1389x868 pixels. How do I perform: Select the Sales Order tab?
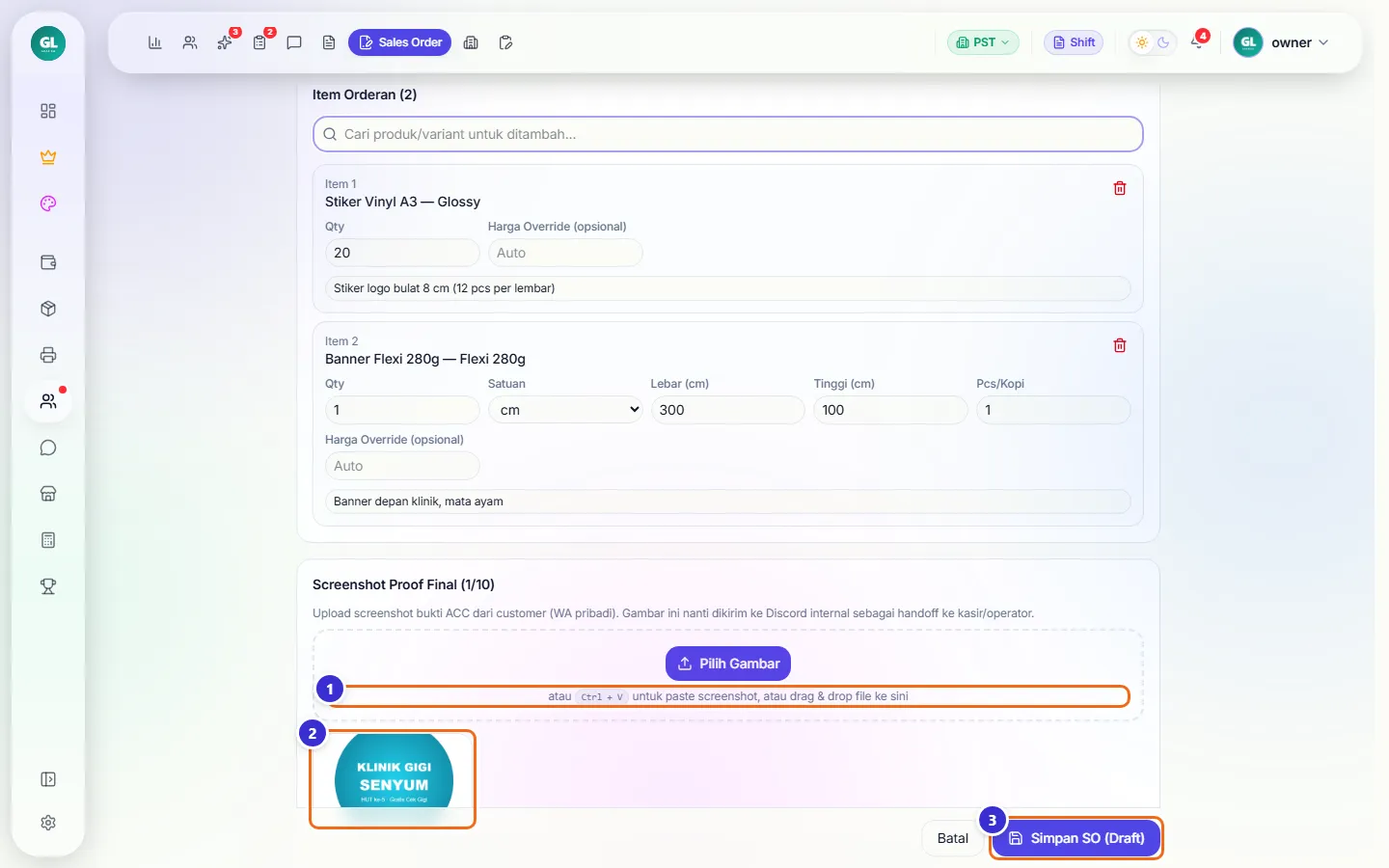point(399,42)
